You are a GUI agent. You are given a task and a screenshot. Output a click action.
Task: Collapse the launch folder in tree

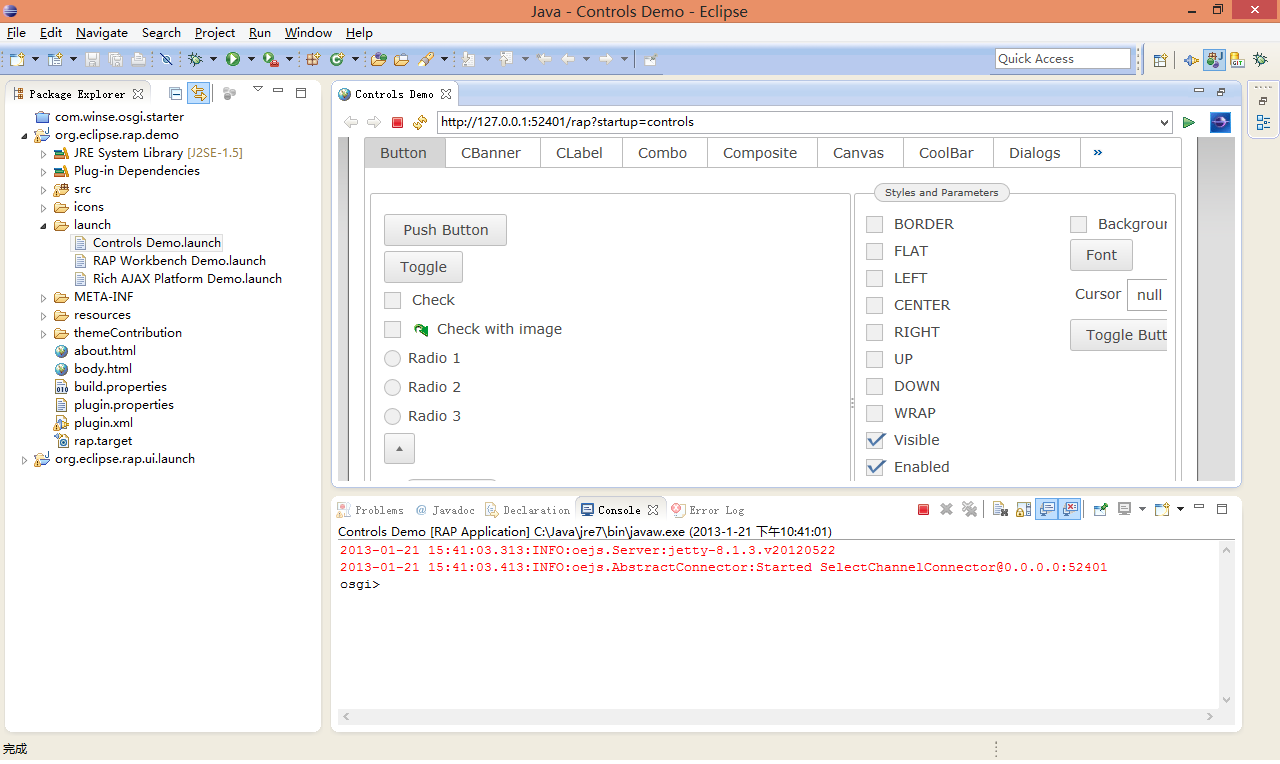[44, 226]
